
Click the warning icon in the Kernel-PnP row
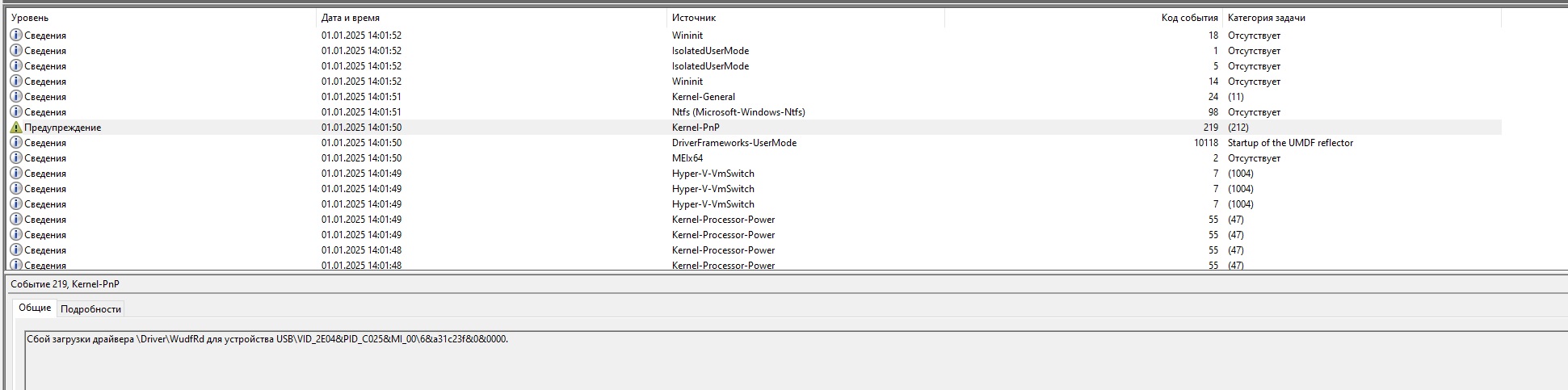[x=16, y=128]
